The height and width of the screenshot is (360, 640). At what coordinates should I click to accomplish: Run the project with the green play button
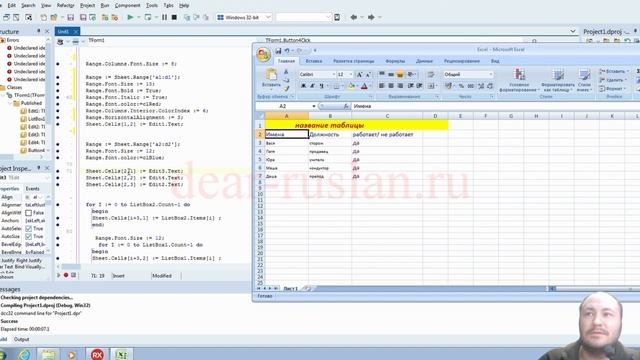pos(130,17)
